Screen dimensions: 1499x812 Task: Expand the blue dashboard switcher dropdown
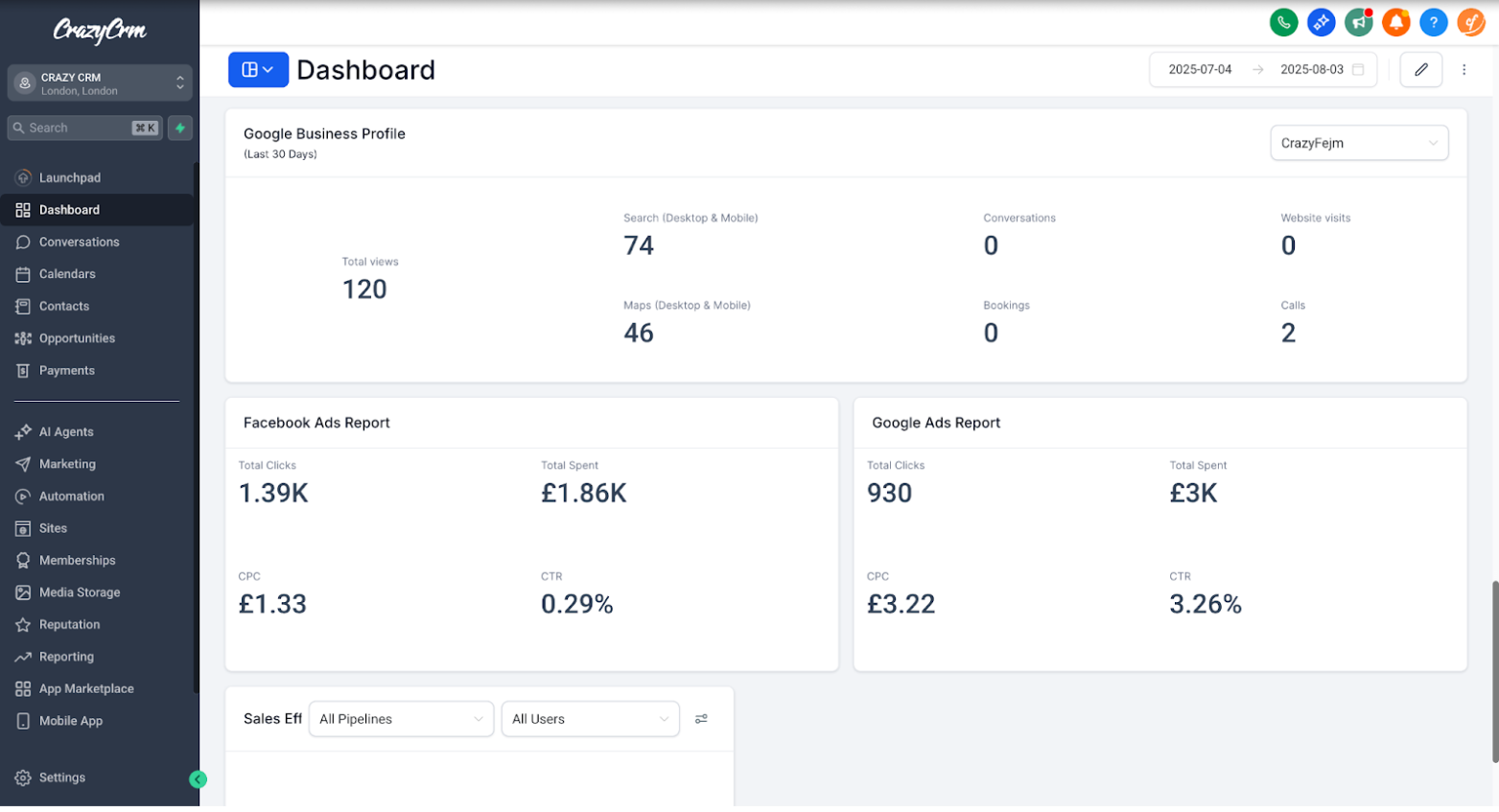point(258,70)
